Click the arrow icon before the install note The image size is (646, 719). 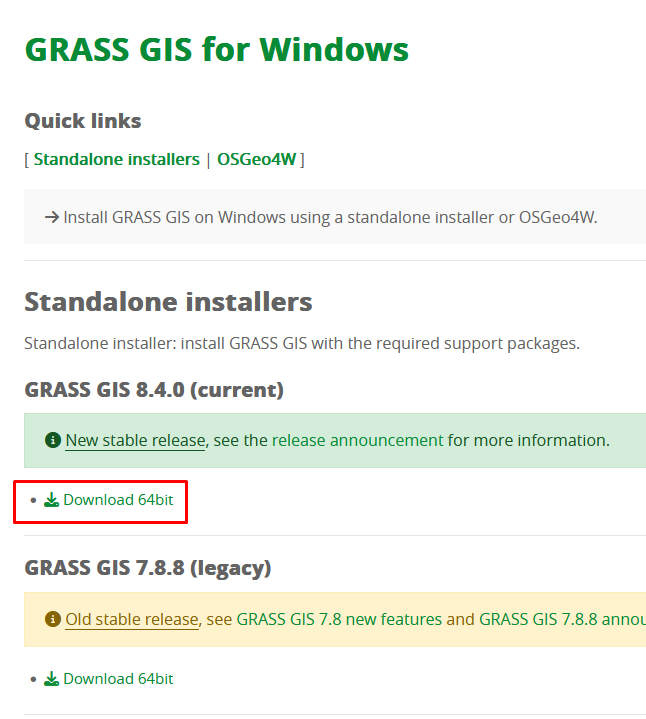click(x=52, y=217)
